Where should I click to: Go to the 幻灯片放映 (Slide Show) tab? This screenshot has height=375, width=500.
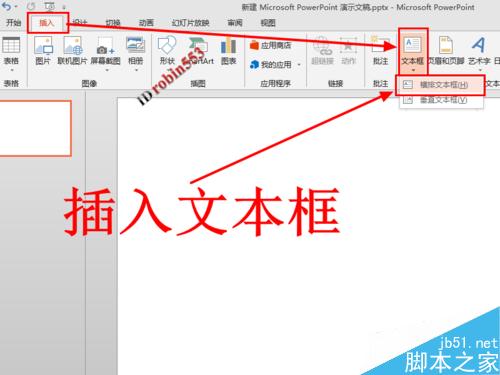(x=190, y=23)
